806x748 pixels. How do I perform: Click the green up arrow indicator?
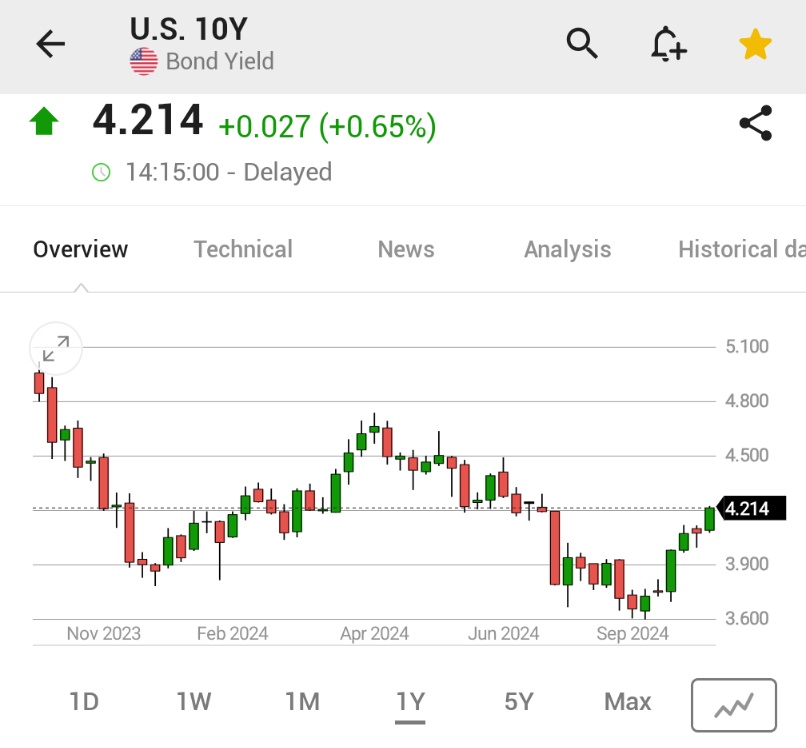pos(42,120)
